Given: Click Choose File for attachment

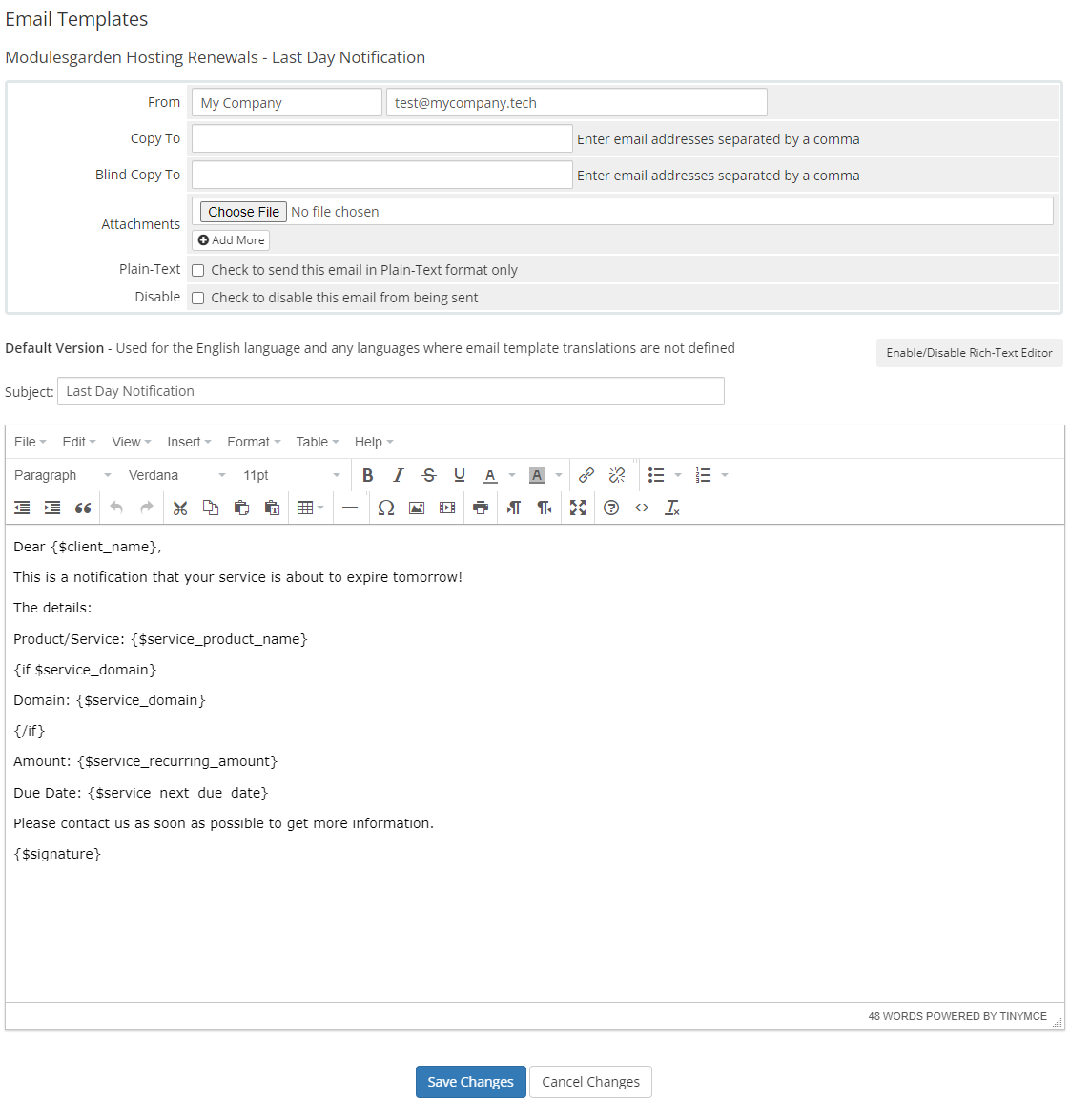Looking at the screenshot, I should [243, 212].
